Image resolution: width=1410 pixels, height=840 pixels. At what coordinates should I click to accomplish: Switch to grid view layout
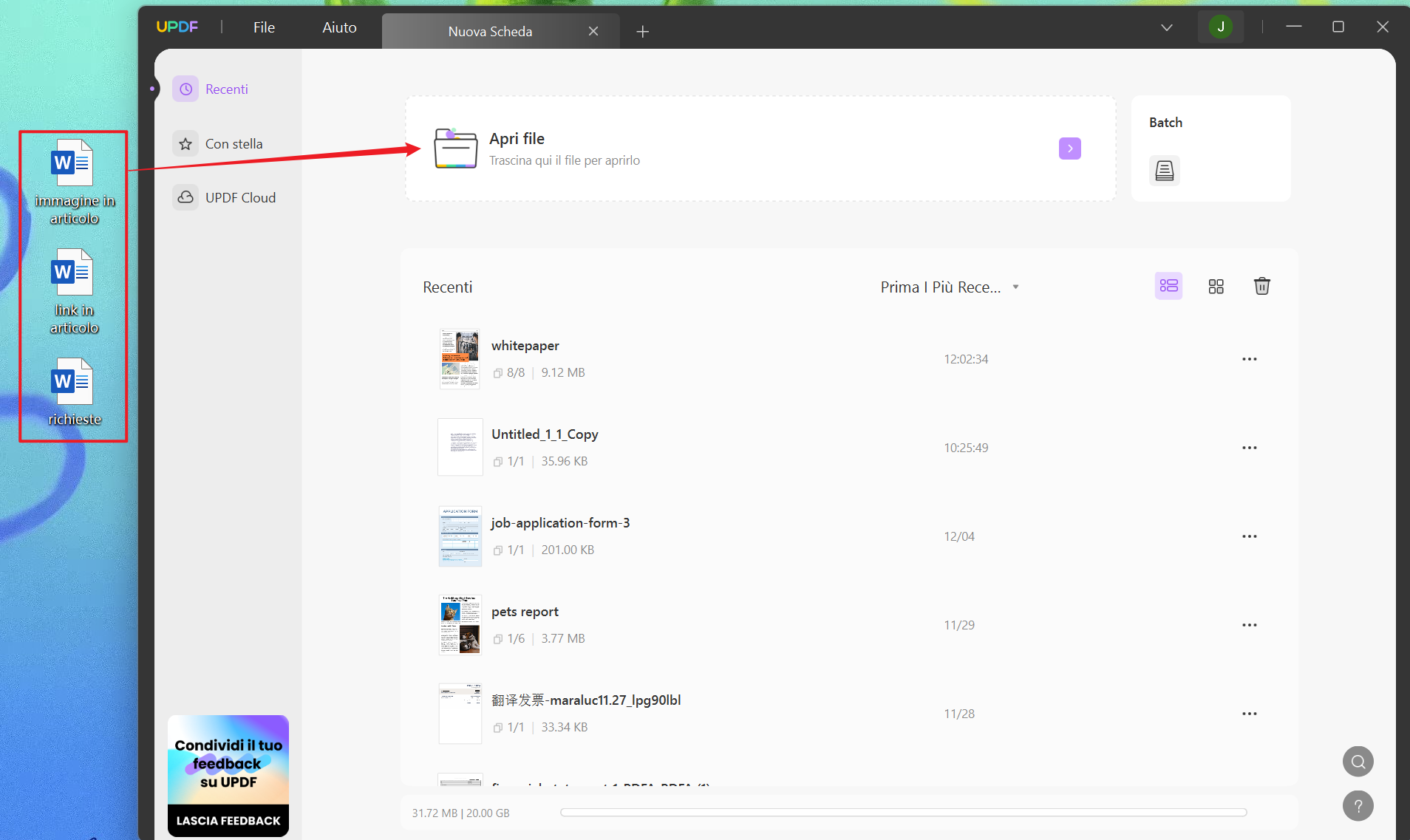pyautogui.click(x=1216, y=286)
